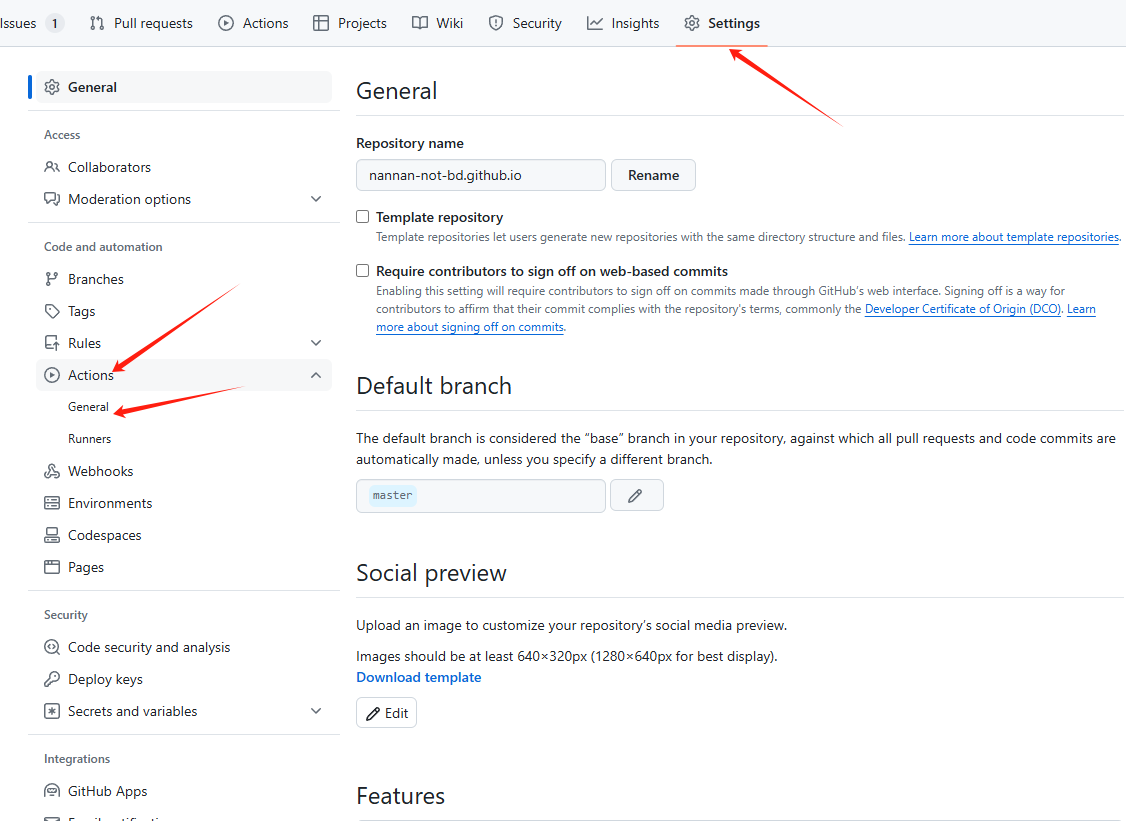Click the Branches icon in sidebar
Screen dimensions: 1126x821
[x=52, y=279]
